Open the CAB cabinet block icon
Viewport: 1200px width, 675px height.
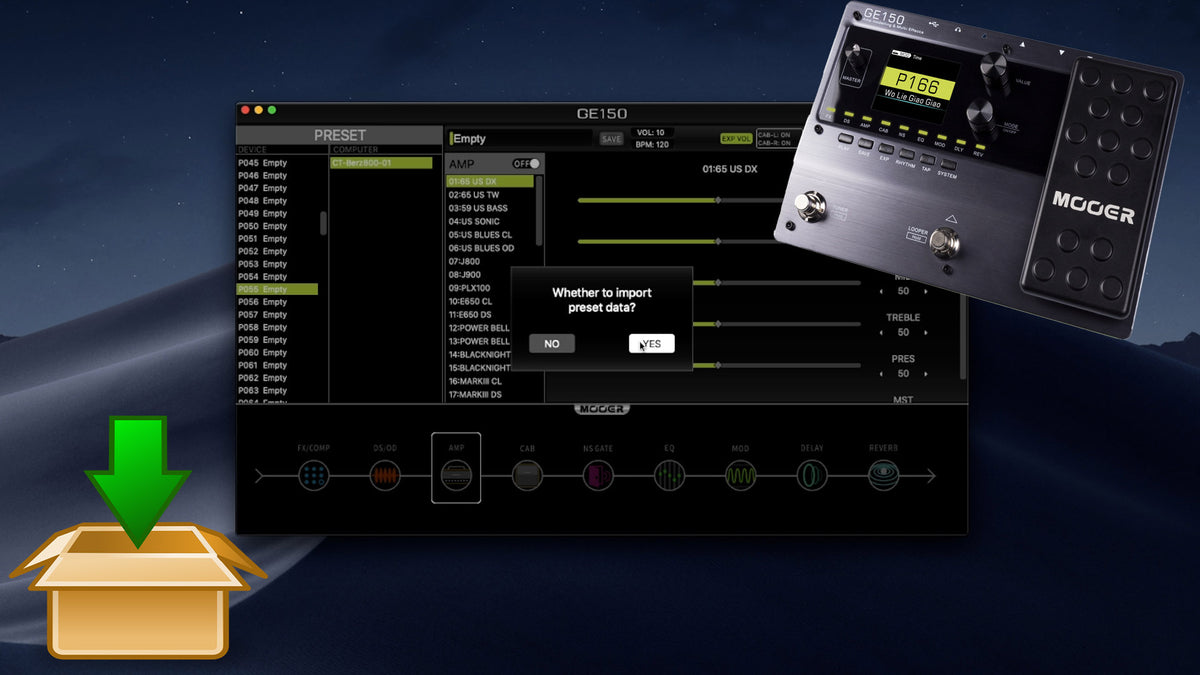527,475
